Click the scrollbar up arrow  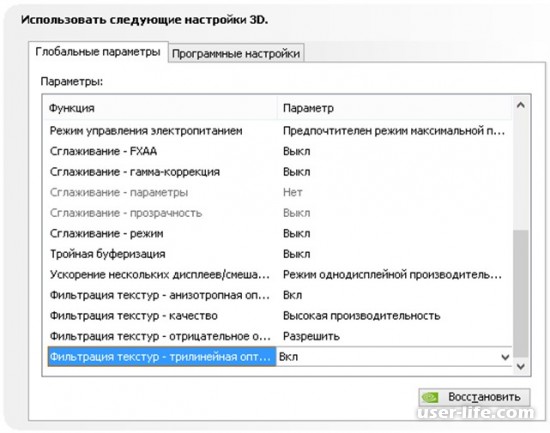click(521, 105)
